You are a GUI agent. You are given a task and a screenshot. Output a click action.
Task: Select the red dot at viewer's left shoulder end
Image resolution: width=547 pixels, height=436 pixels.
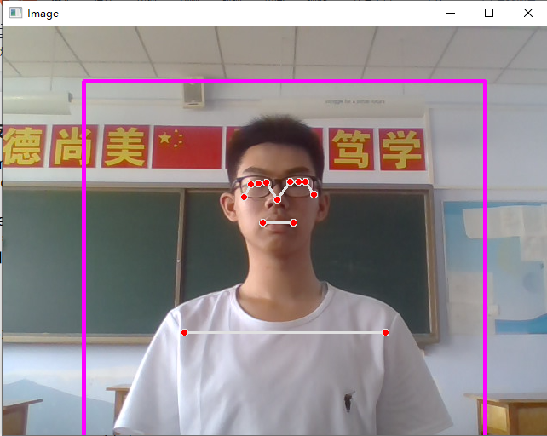[x=184, y=333]
